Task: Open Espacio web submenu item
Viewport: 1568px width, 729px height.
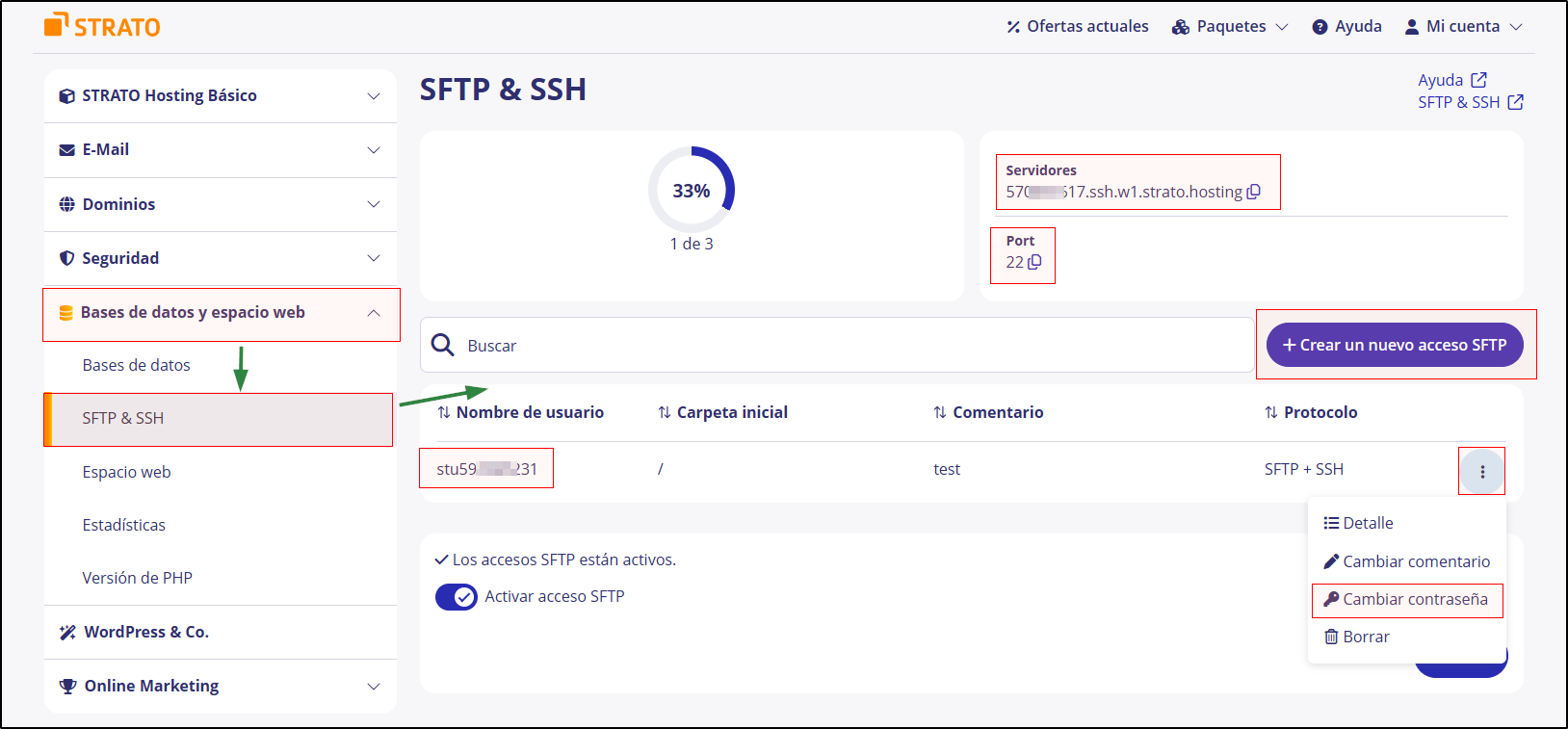Action: coord(126,472)
